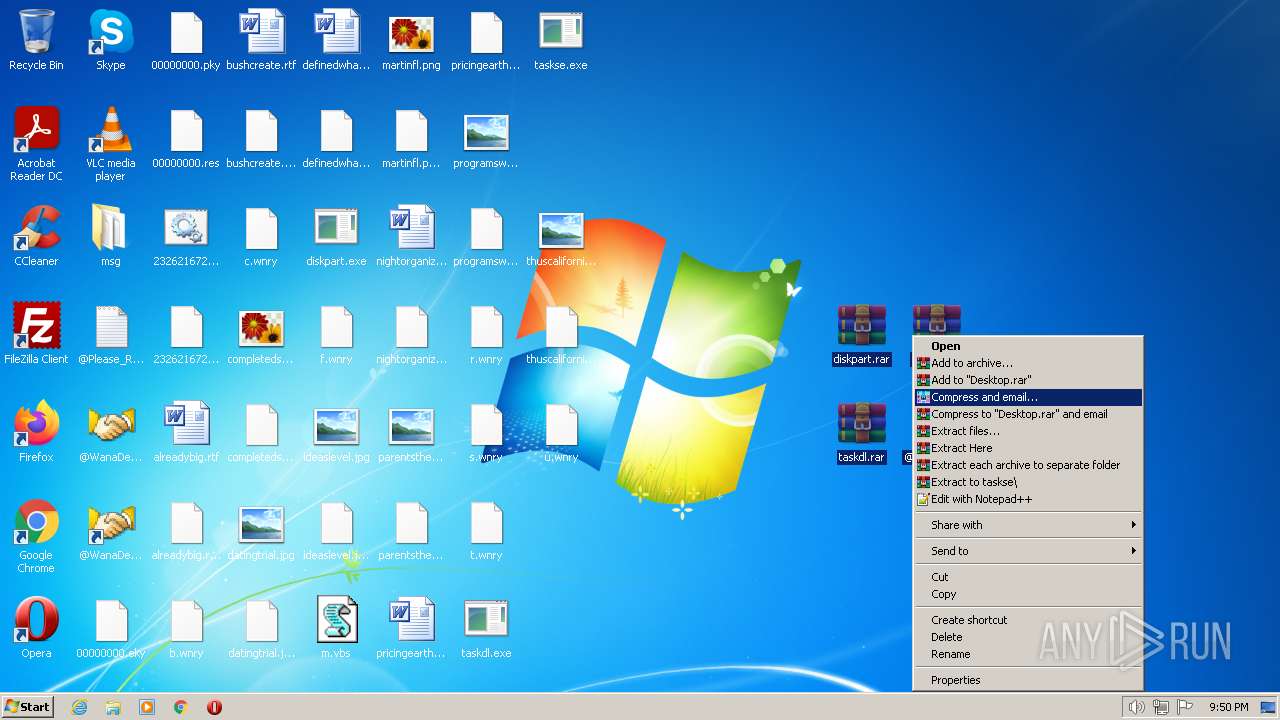
Task: Select the @Please_R... text file
Action: click(x=111, y=334)
